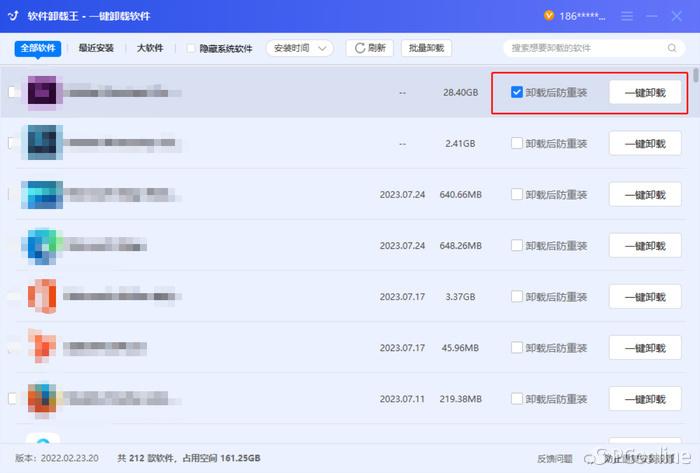Image resolution: width=700 pixels, height=473 pixels.
Task: Open the 安装时间 sort dropdown
Action: (x=300, y=48)
